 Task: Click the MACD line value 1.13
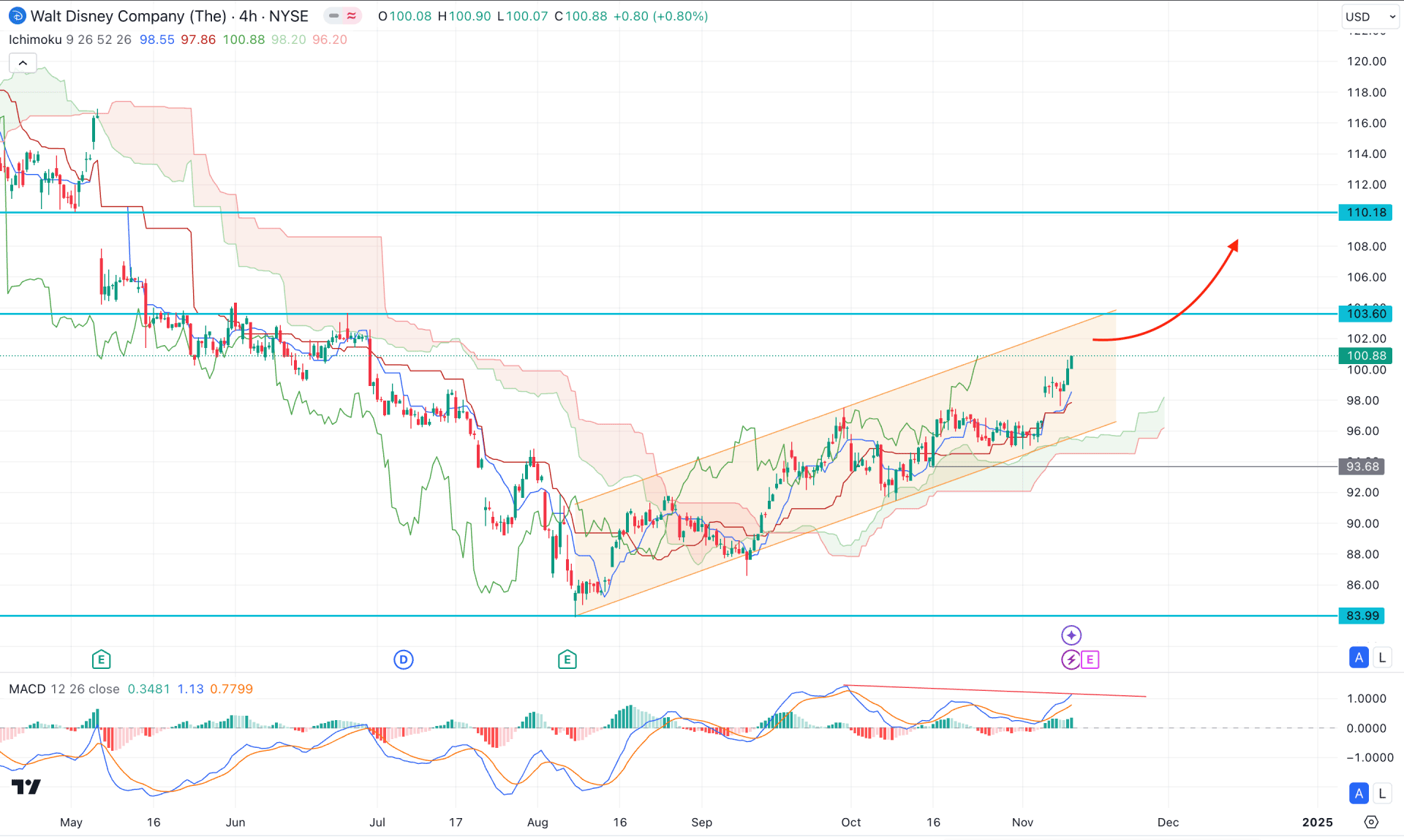[190, 689]
